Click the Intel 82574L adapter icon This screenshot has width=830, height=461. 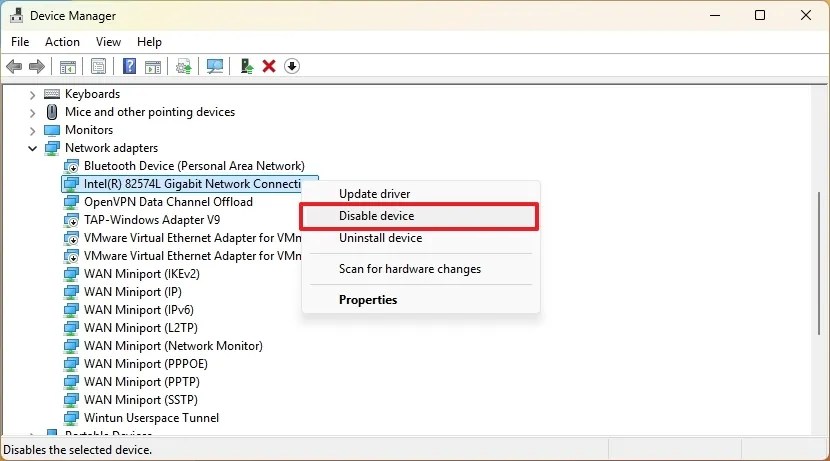[x=71, y=184]
